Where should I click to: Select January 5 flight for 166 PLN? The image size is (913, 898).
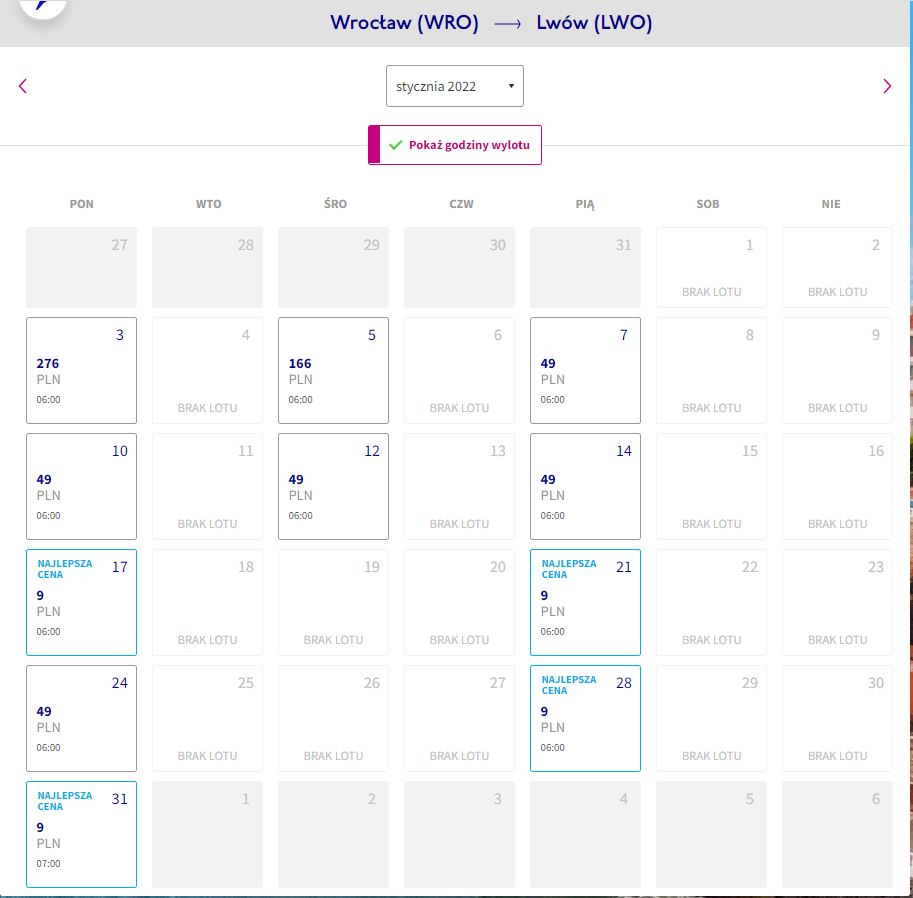point(334,370)
